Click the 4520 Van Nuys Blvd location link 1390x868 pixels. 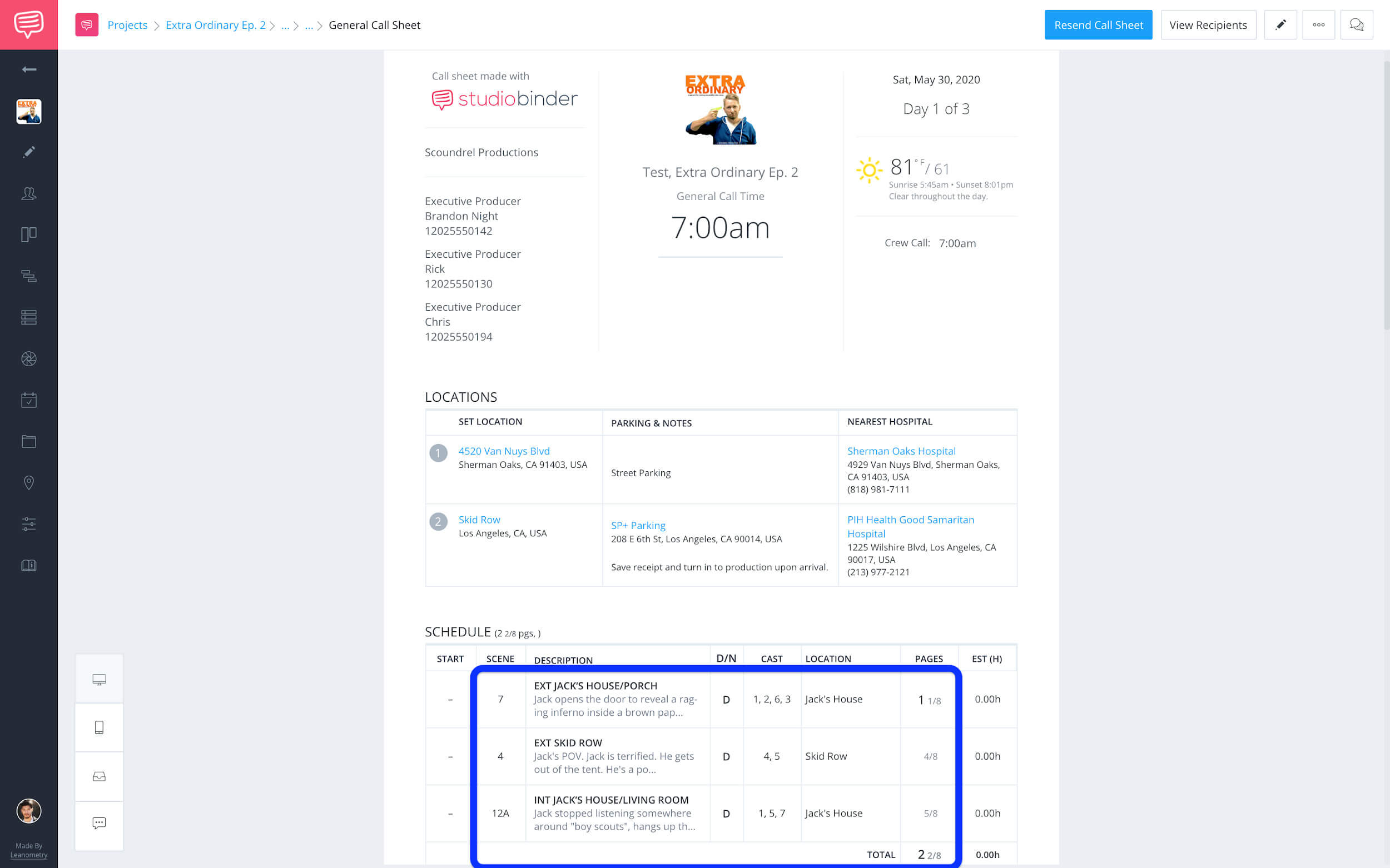coord(503,450)
